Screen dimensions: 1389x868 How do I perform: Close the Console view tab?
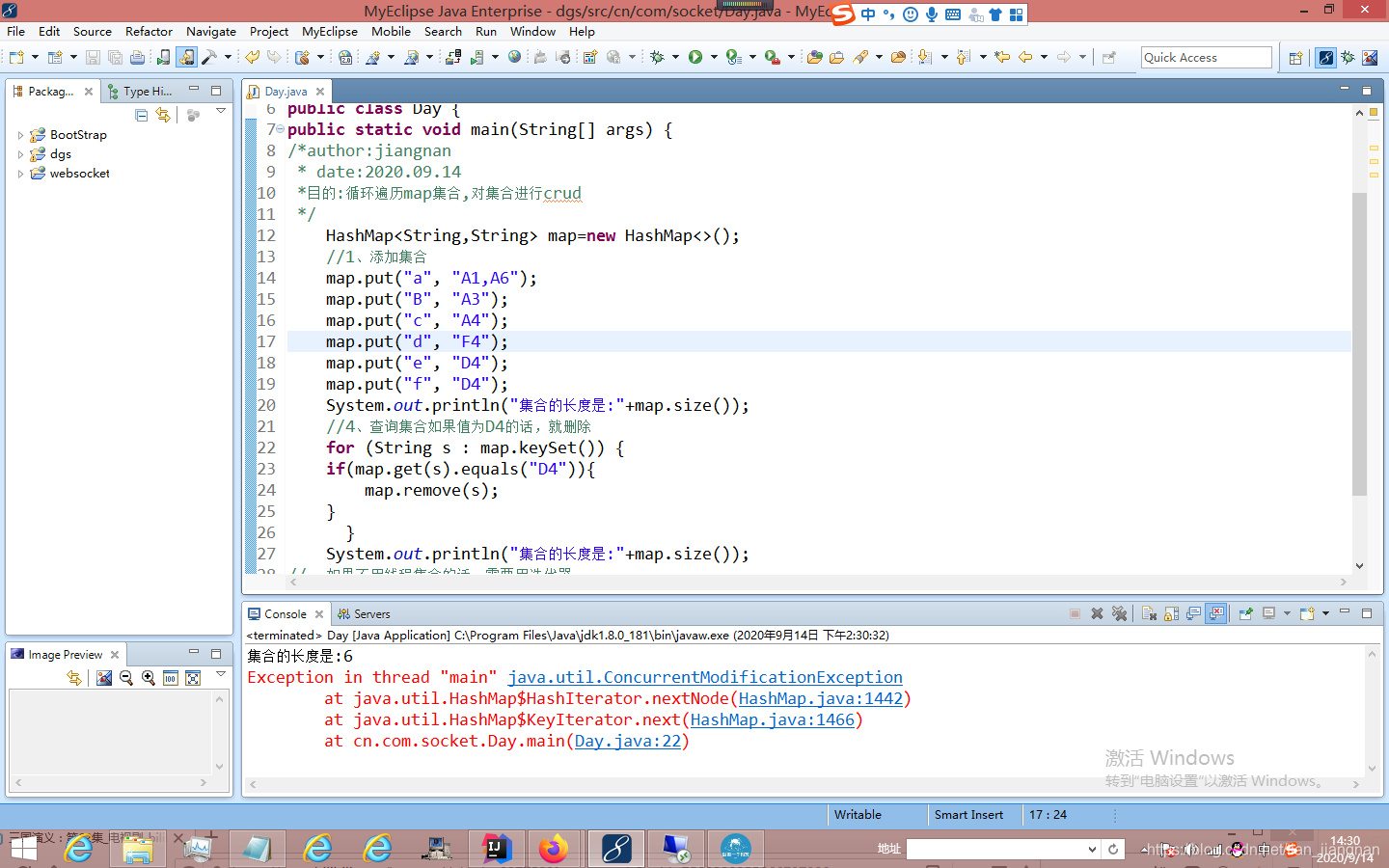click(319, 614)
